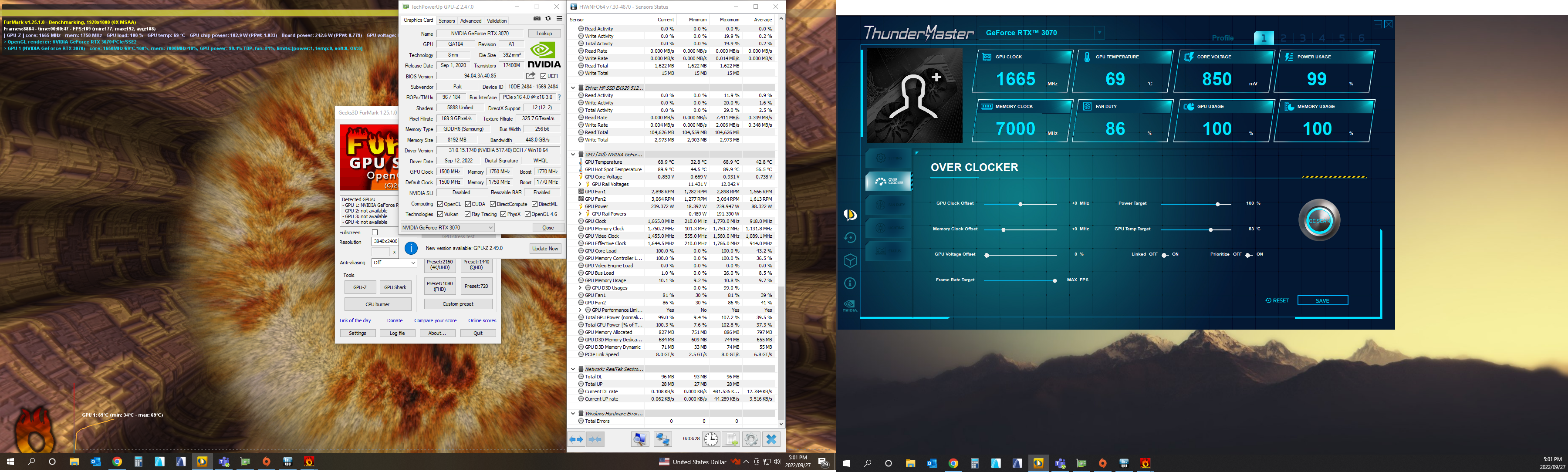Select ThunderMaster Over Clocker sidebar tab

[x=888, y=181]
